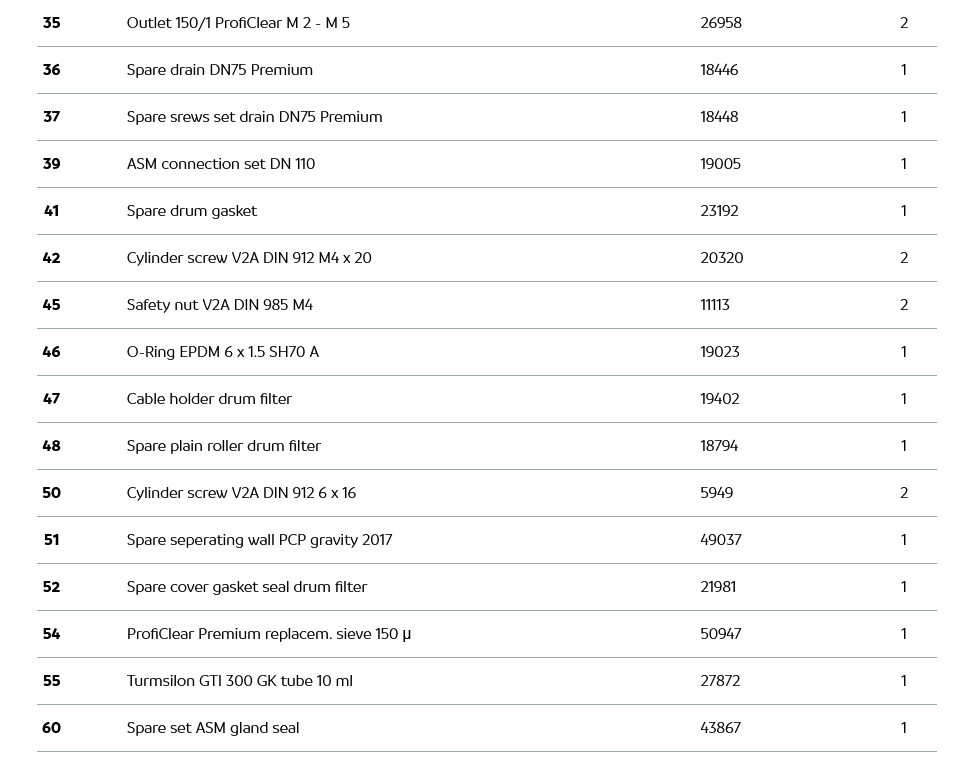Click Spare cover gasket seal drum filter
The height and width of the screenshot is (758, 966).
pyautogui.click(x=246, y=587)
